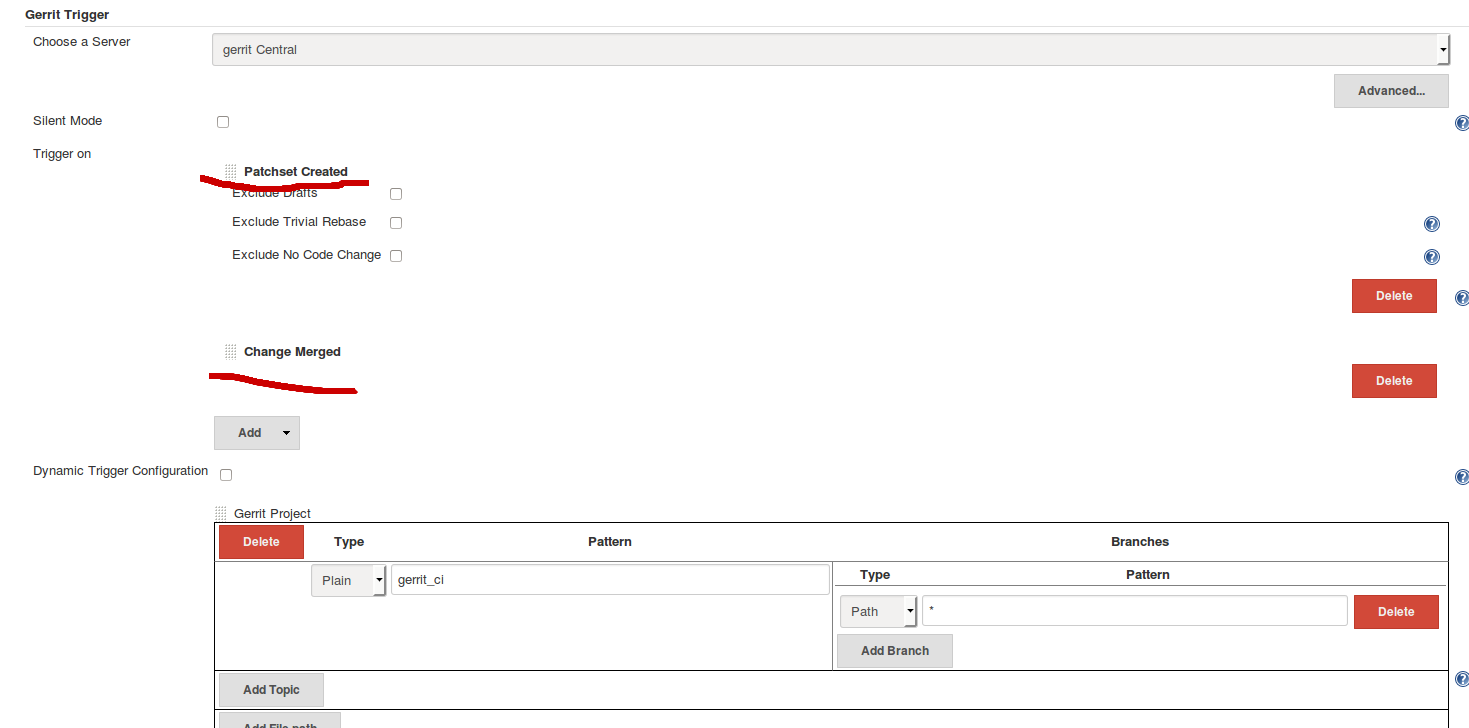The height and width of the screenshot is (728, 1469).
Task: Check the Exclude Drafts option
Action: coord(396,194)
